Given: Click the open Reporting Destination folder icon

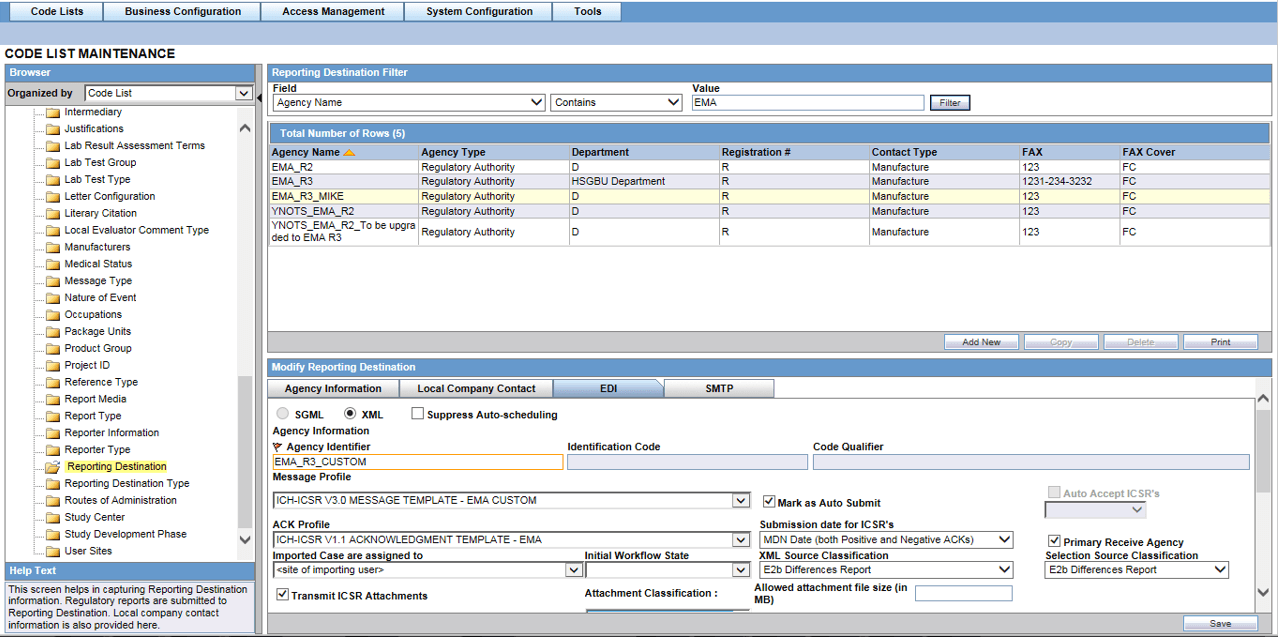Looking at the screenshot, I should point(52,467).
